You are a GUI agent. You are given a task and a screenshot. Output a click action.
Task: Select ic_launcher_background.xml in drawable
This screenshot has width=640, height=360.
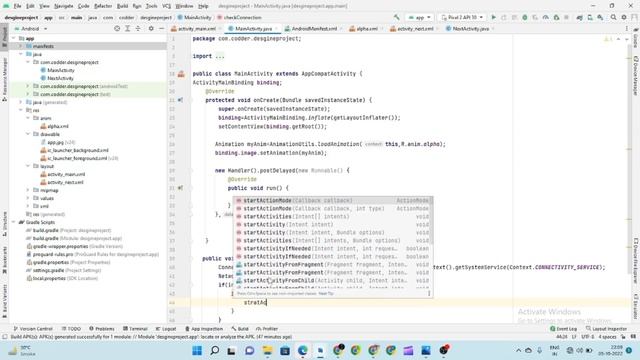78,150
